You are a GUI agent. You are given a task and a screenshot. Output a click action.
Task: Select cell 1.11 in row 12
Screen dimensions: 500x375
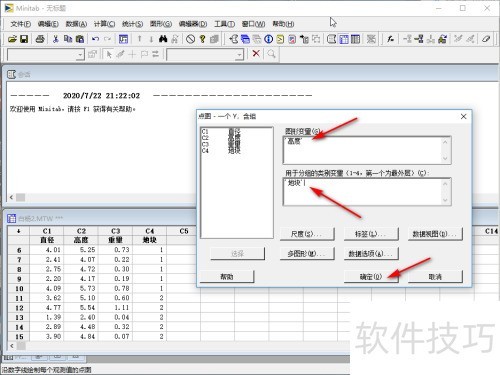(x=115, y=308)
